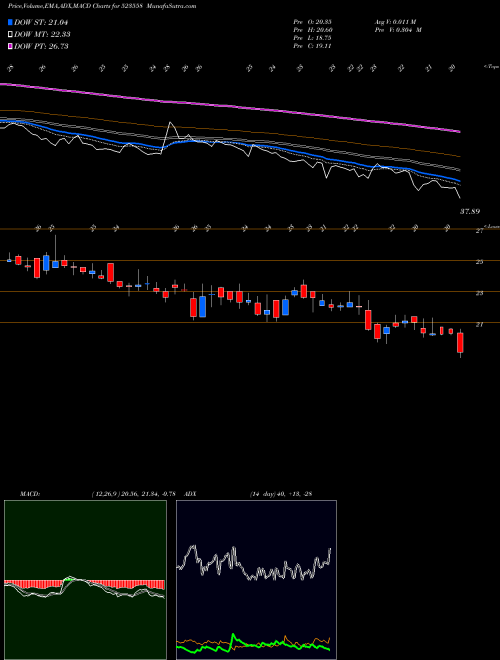Screen dimensions: 500x660
Task: Click the chart title for 523558
Action: pos(102,6)
